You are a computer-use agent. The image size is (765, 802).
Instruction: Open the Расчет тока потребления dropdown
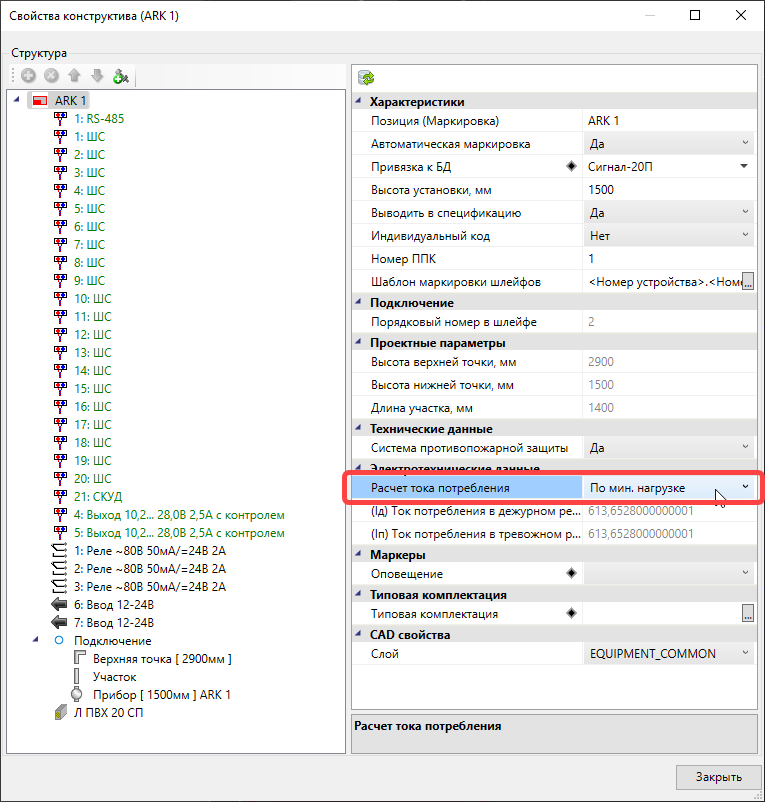(745, 487)
